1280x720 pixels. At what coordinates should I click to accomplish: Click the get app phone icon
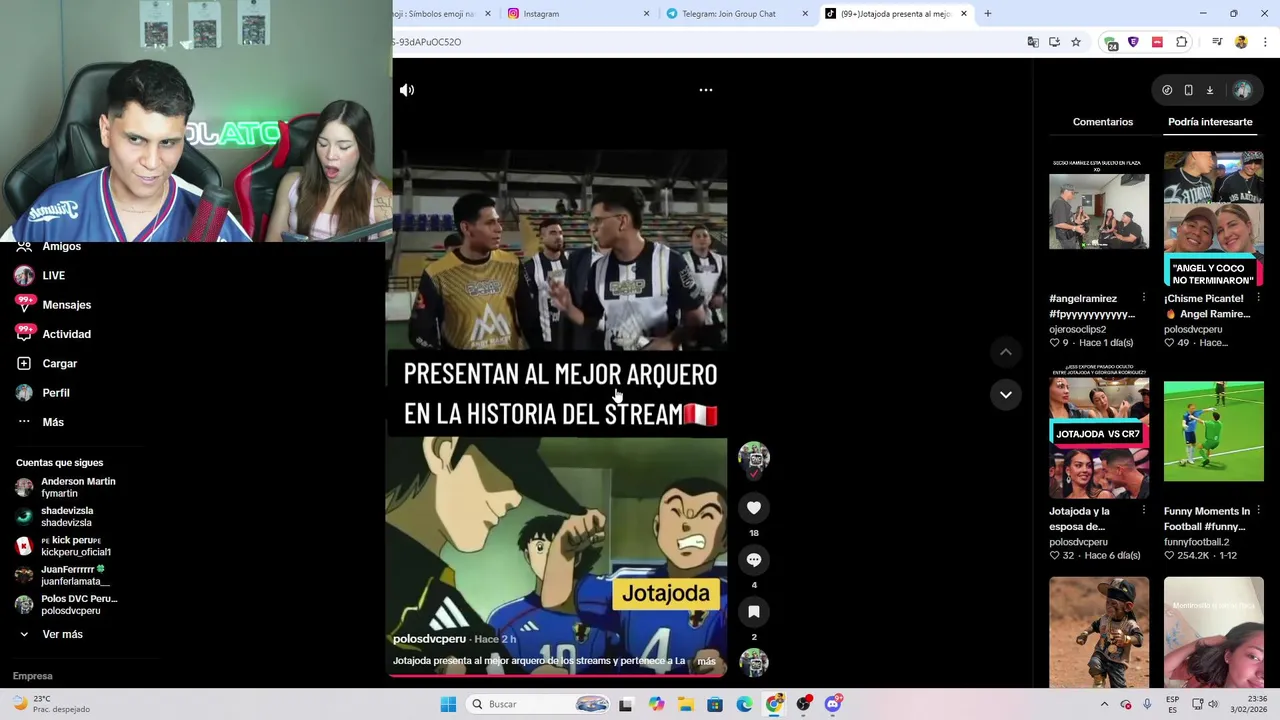pos(1188,90)
